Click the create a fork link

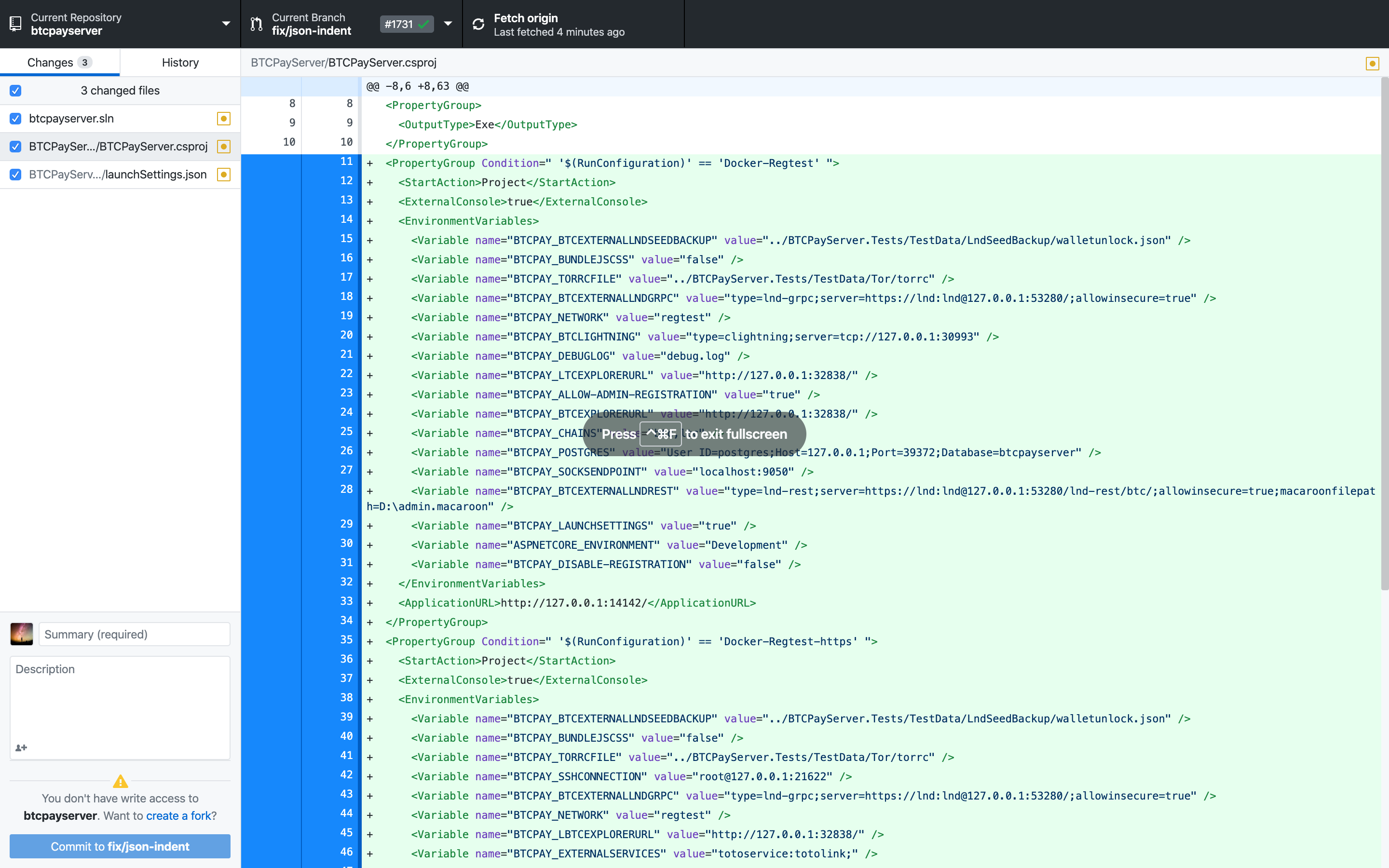tap(178, 815)
